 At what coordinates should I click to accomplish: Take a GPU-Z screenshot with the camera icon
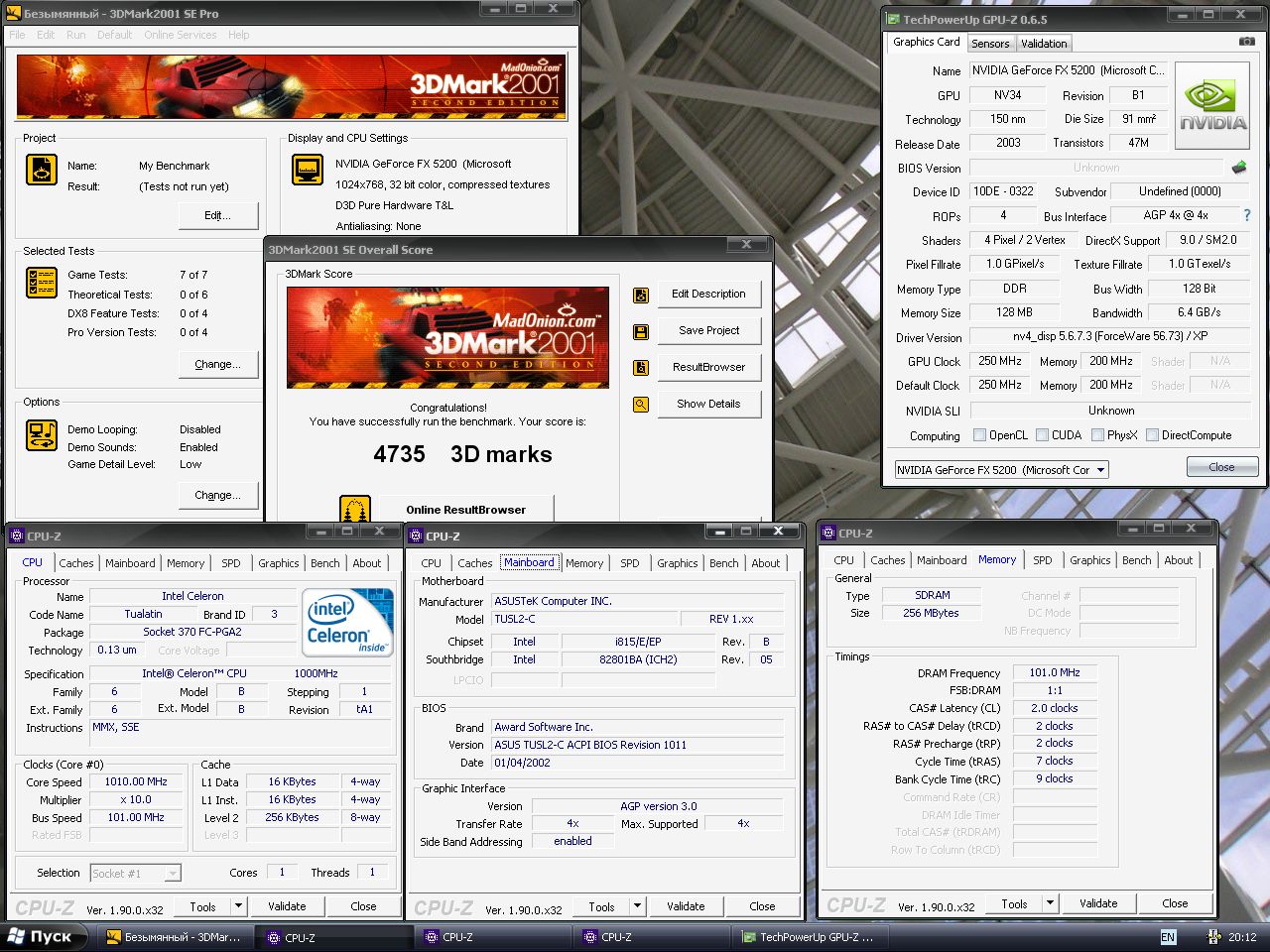(x=1247, y=42)
